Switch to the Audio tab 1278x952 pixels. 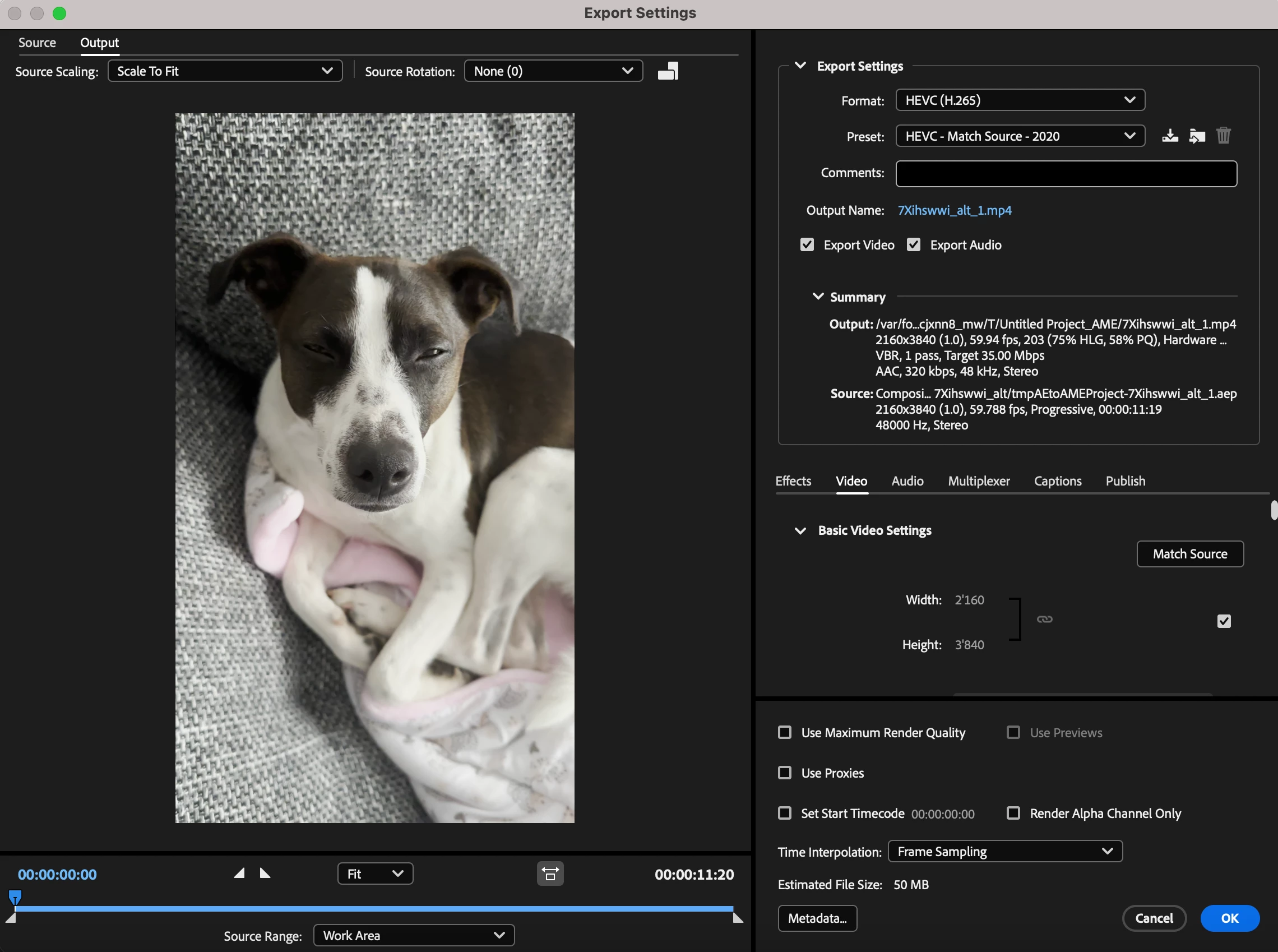pyautogui.click(x=907, y=480)
